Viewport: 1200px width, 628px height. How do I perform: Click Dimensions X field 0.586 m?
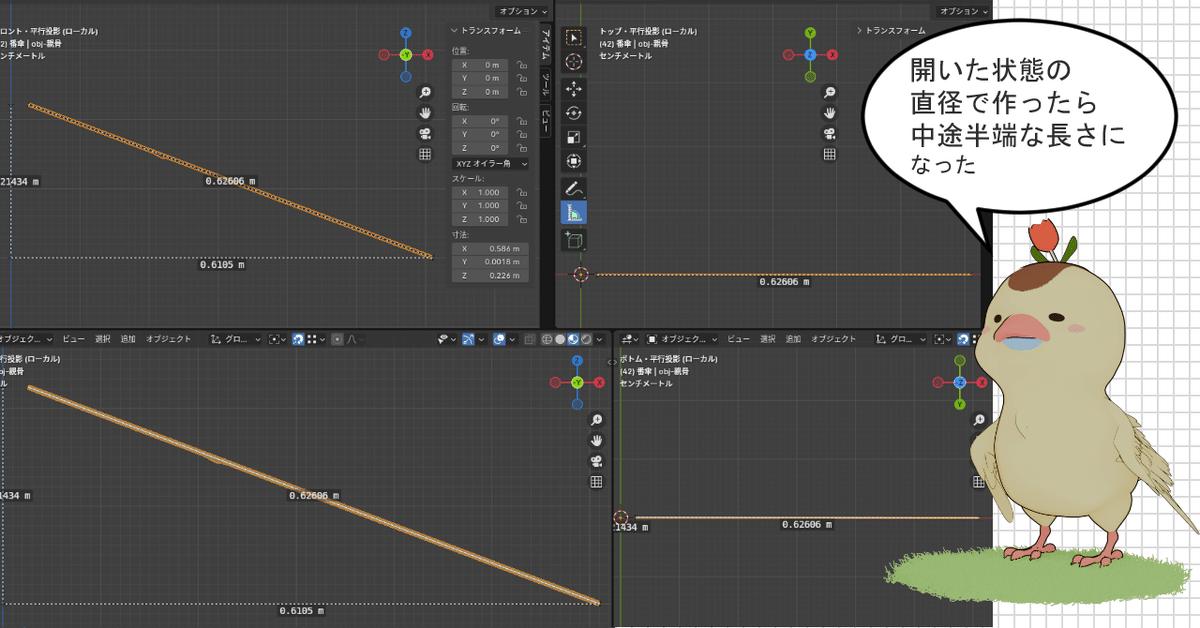(x=490, y=248)
